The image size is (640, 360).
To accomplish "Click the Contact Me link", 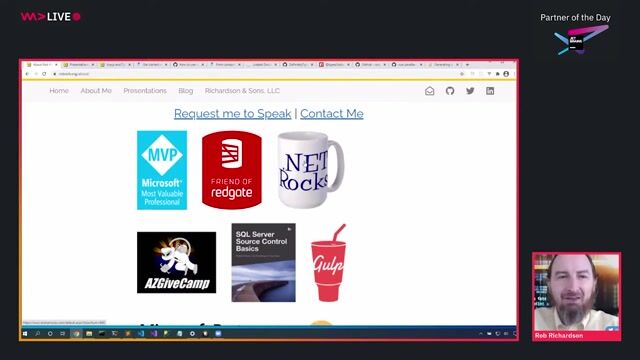I will click(332, 113).
